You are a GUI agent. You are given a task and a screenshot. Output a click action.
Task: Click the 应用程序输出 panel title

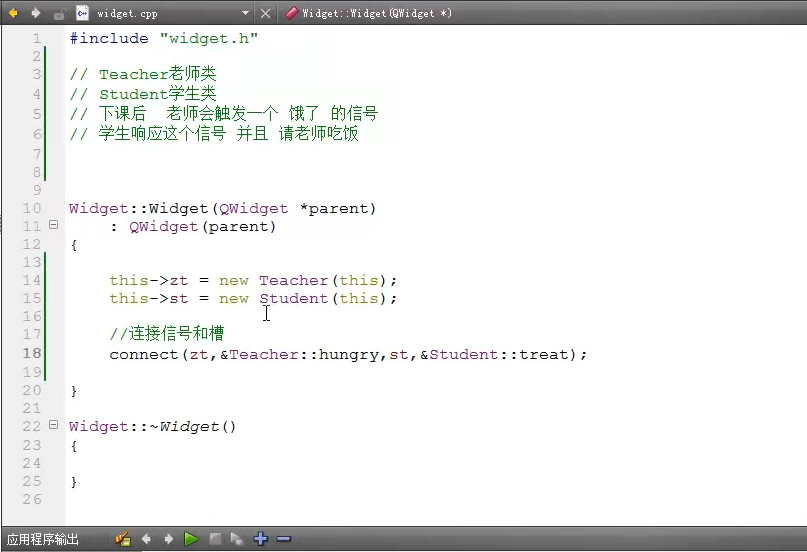pos(43,539)
